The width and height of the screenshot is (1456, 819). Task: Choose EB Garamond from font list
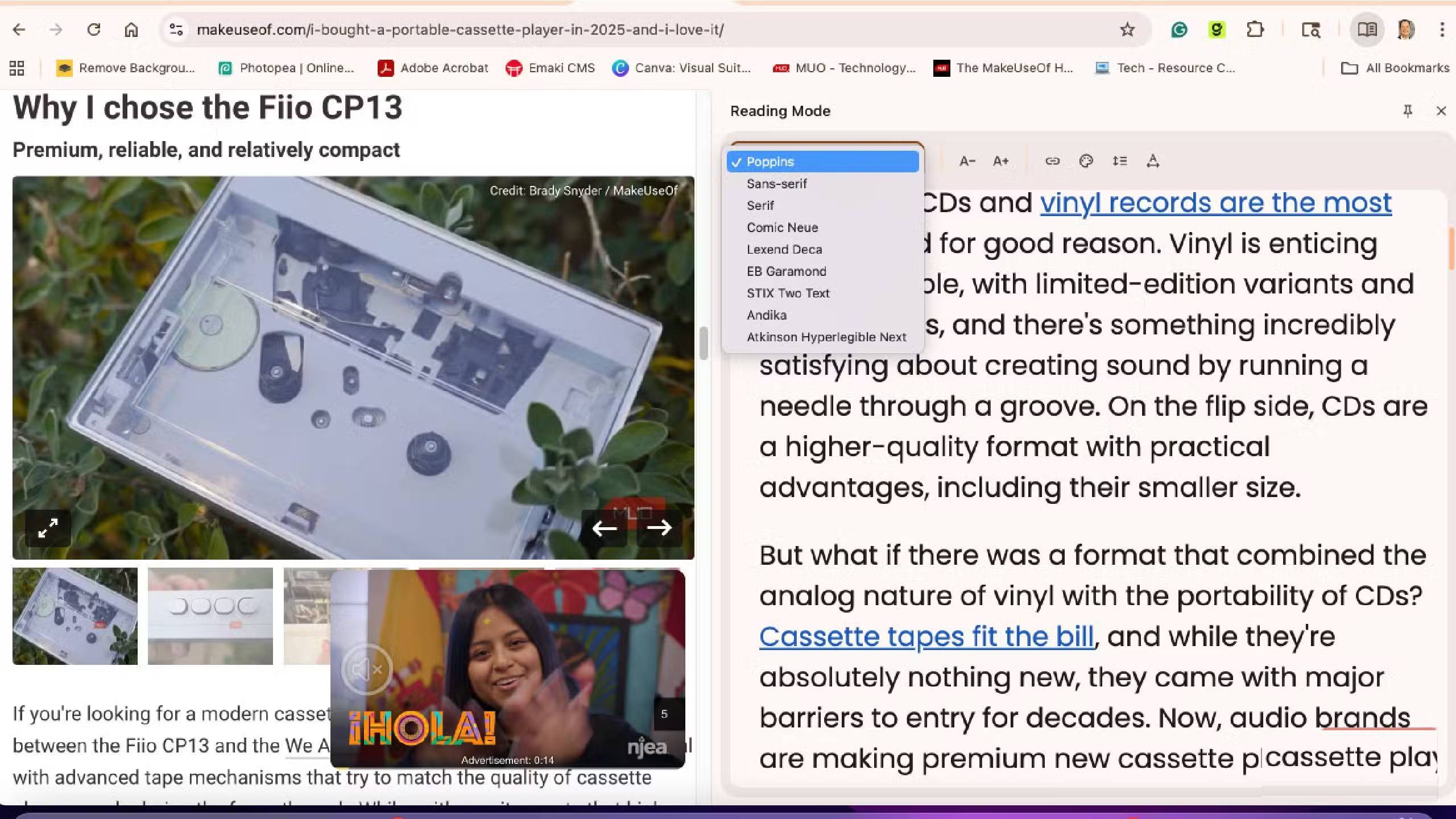pos(786,271)
